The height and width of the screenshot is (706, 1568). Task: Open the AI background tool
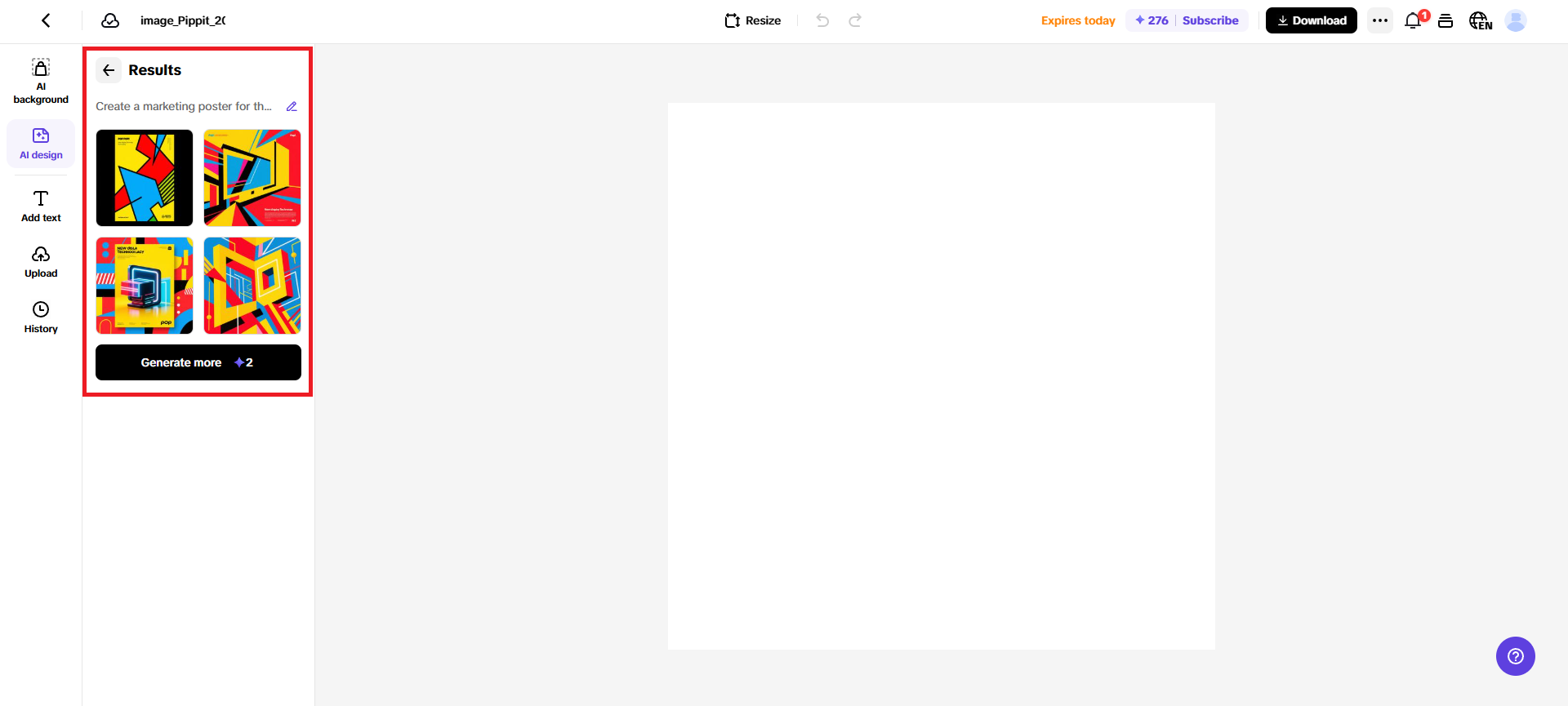pos(41,82)
